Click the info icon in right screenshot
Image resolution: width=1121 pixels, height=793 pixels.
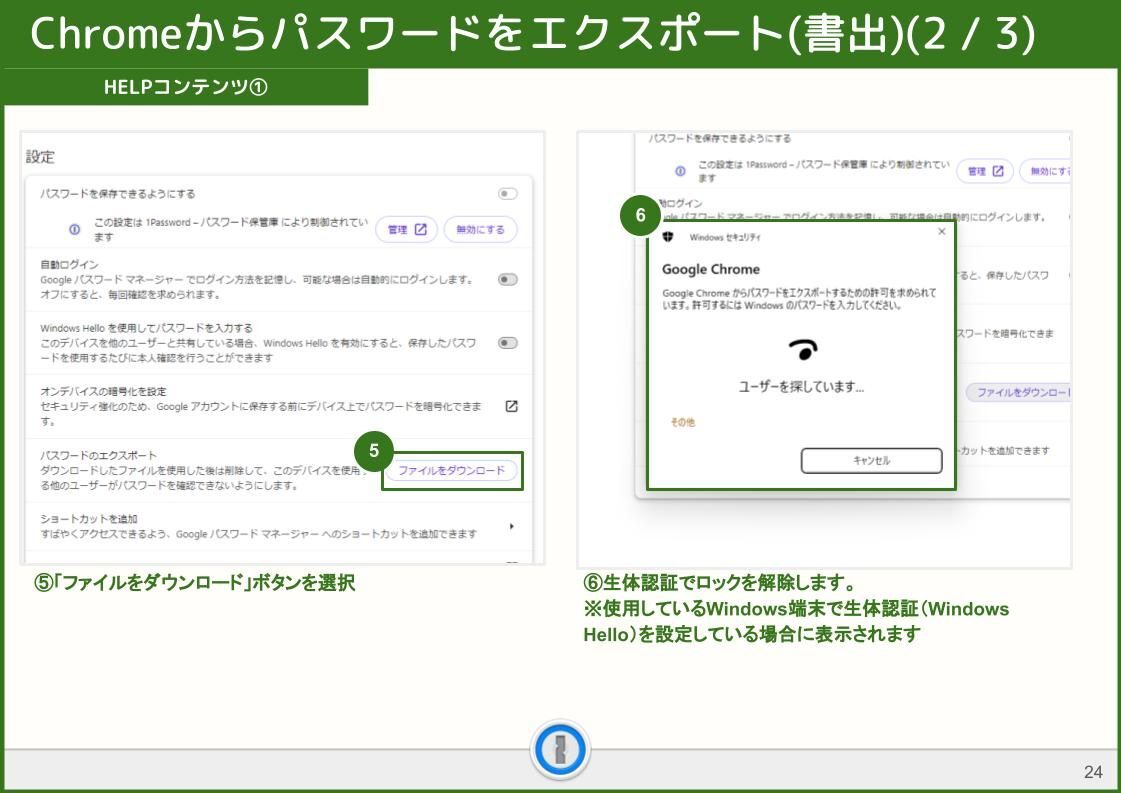[681, 171]
